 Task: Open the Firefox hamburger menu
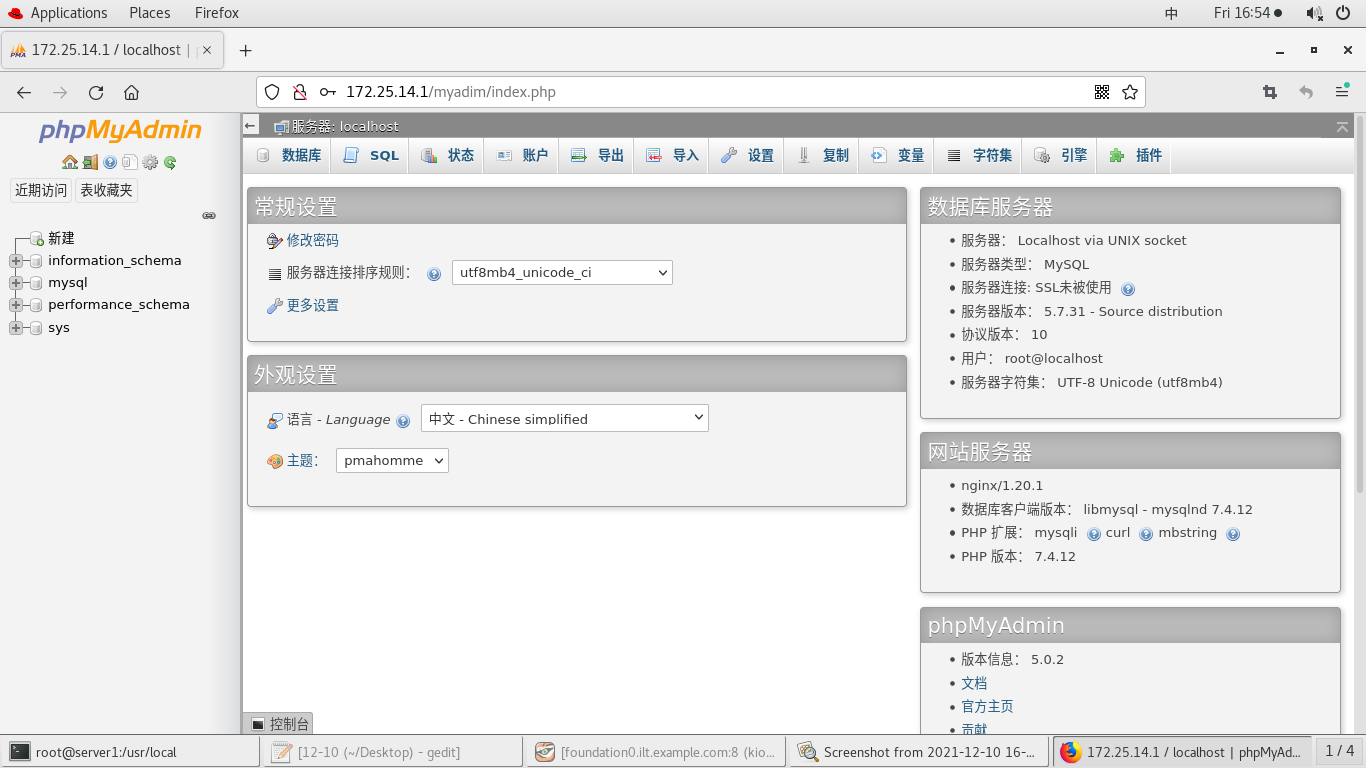pos(1342,92)
